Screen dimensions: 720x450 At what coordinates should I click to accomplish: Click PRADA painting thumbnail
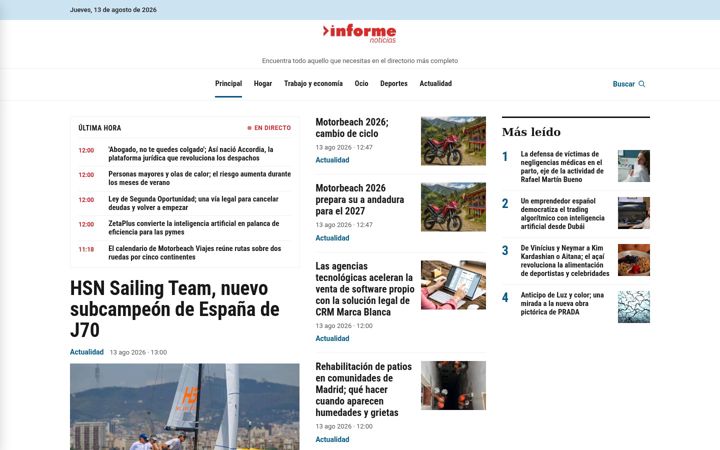coord(634,307)
